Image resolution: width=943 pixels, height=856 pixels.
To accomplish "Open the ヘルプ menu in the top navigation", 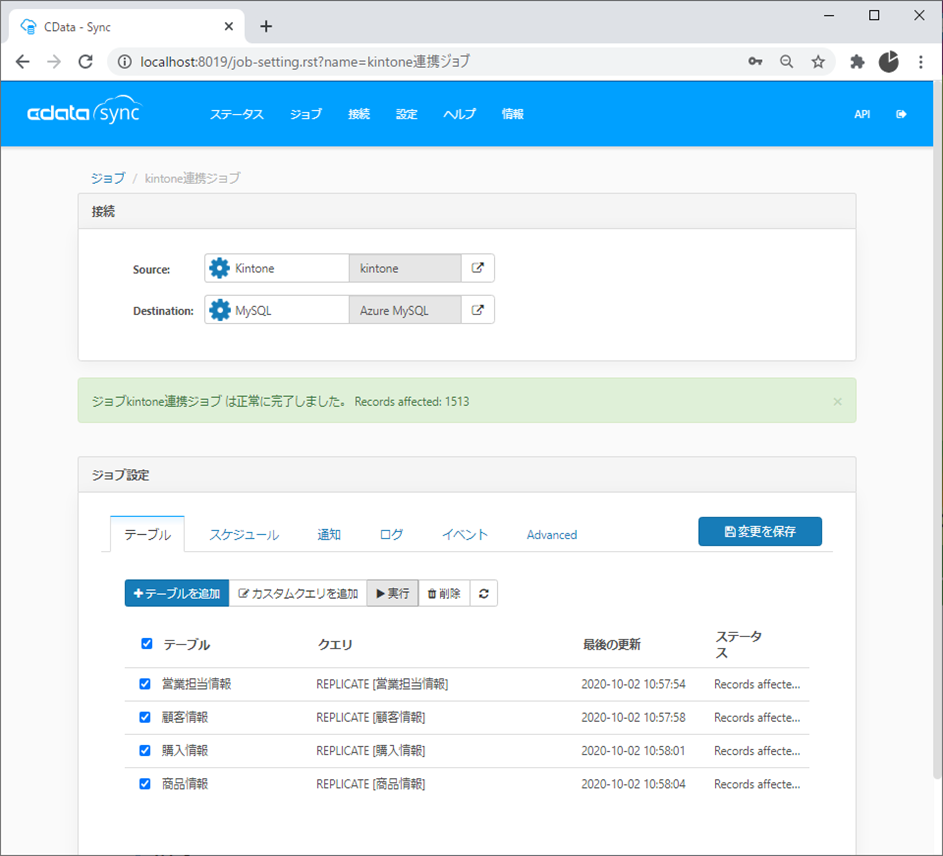I will (459, 114).
